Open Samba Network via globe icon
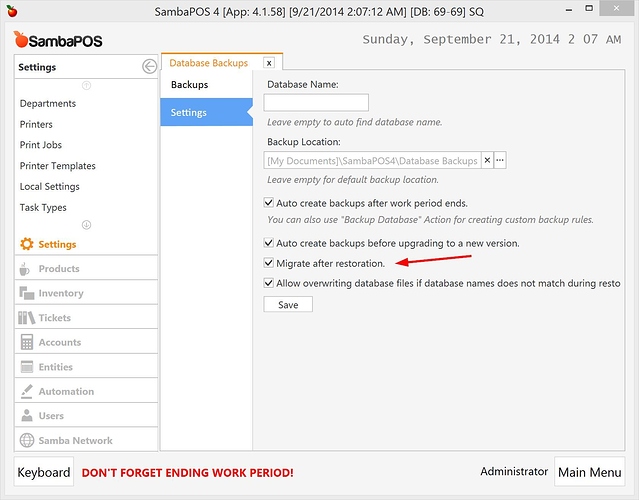This screenshot has width=639, height=500. [26, 440]
